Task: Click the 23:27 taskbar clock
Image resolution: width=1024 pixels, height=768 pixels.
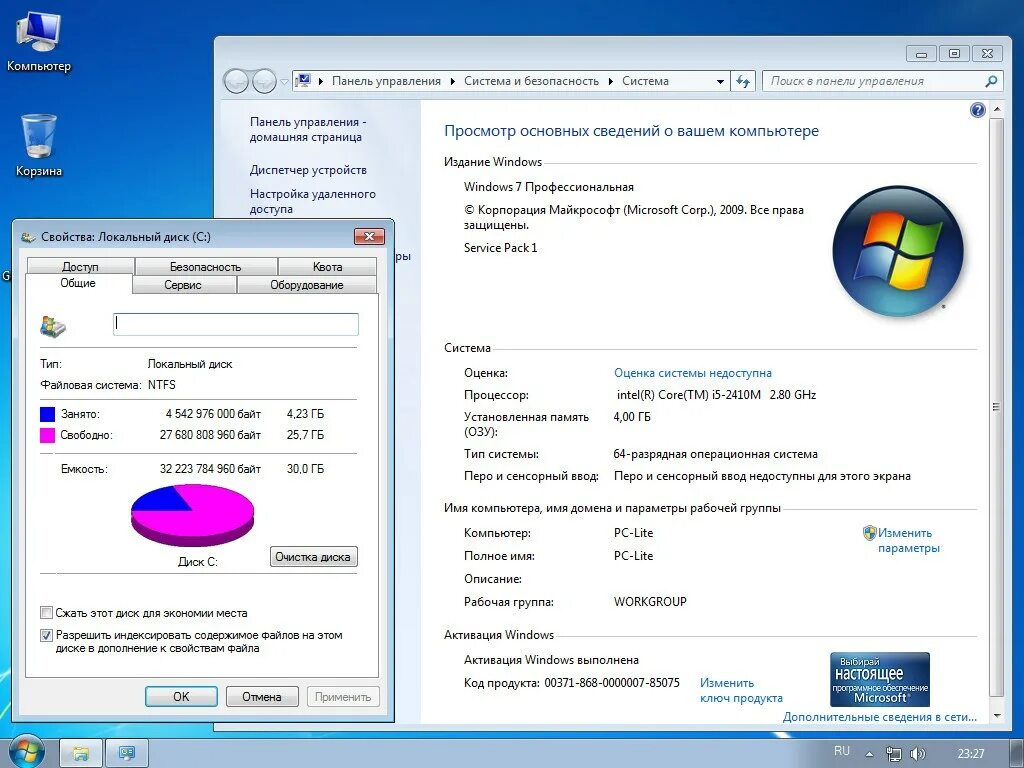Action: [971, 754]
